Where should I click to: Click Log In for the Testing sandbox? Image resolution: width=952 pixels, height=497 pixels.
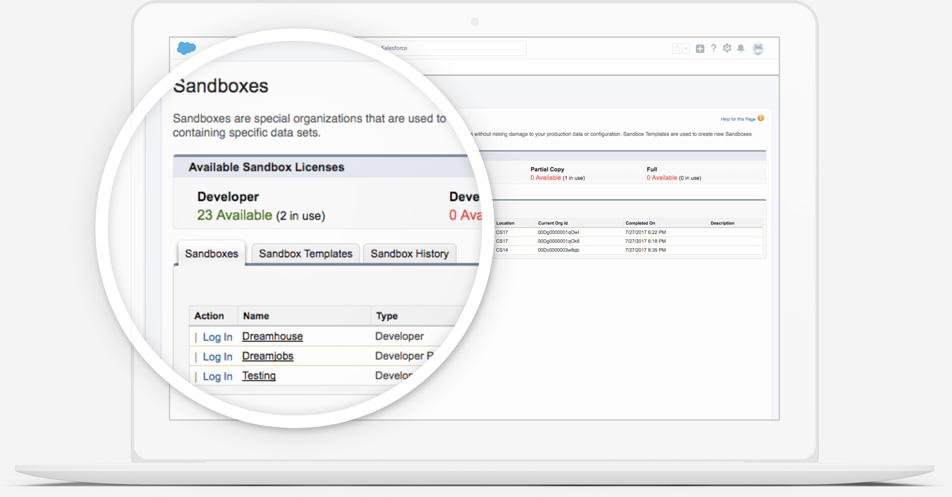click(x=217, y=377)
